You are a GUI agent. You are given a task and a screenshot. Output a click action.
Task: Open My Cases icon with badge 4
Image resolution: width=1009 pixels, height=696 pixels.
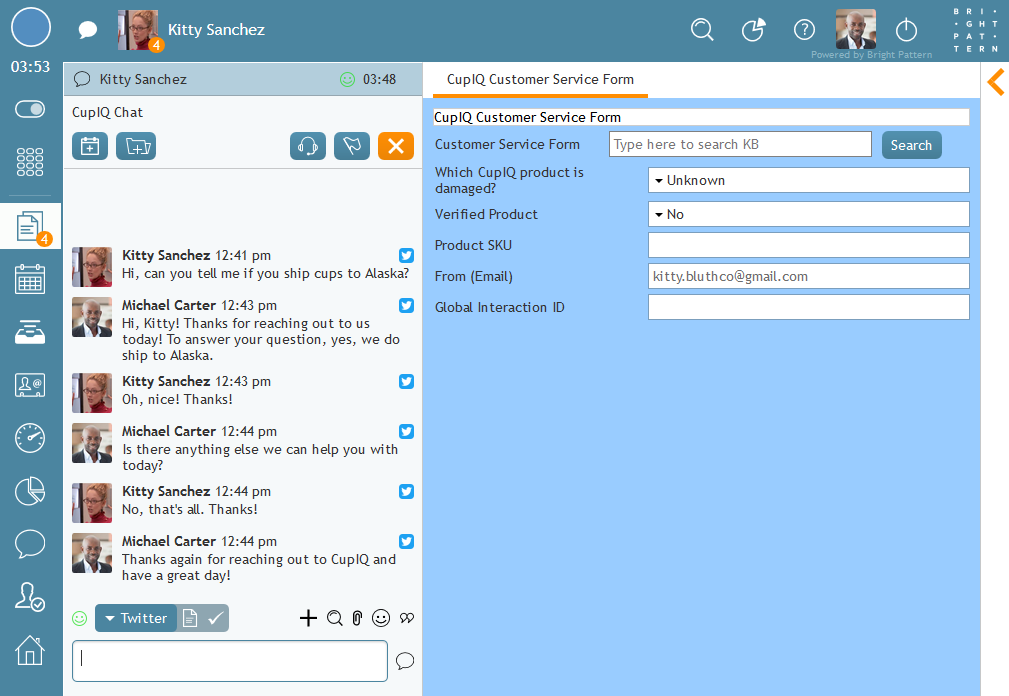tap(31, 226)
